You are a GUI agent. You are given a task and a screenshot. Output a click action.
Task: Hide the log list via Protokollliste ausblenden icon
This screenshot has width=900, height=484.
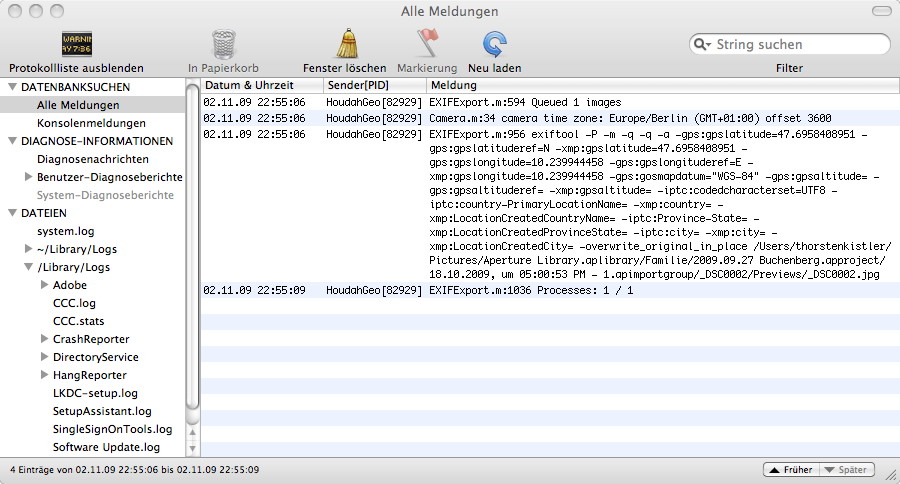77,44
